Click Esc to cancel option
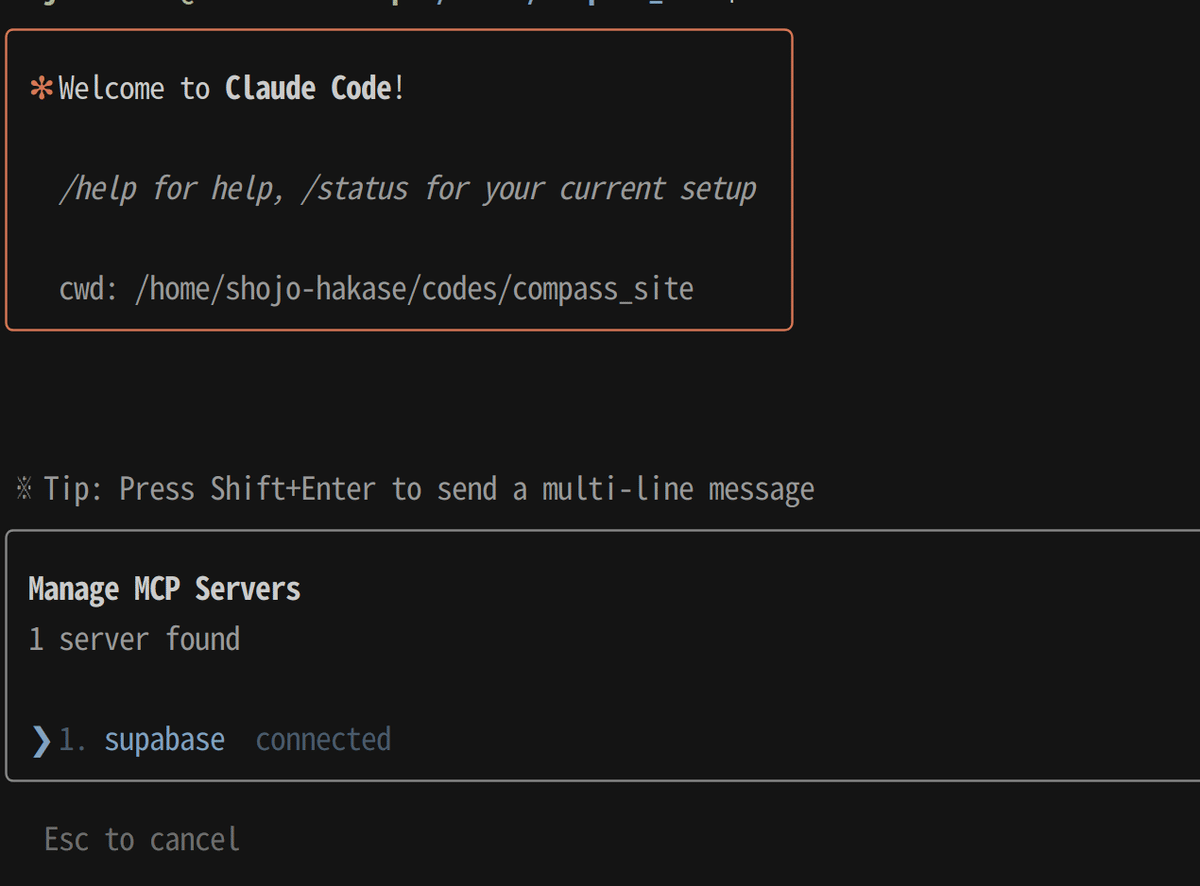This screenshot has width=1200, height=886. tap(140, 838)
